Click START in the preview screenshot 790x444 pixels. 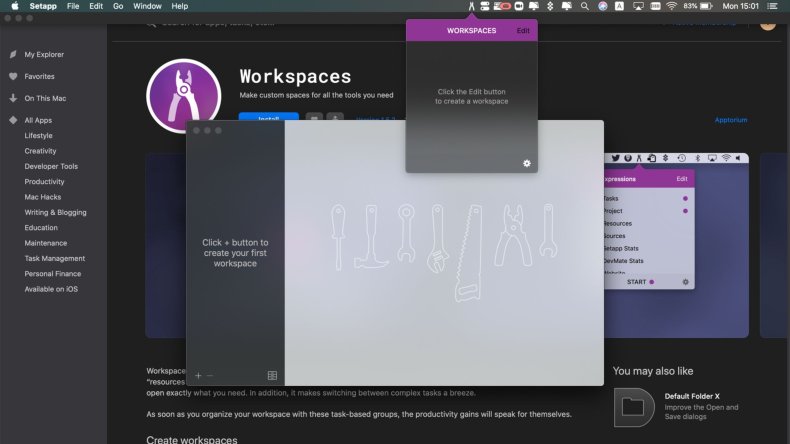pos(636,282)
